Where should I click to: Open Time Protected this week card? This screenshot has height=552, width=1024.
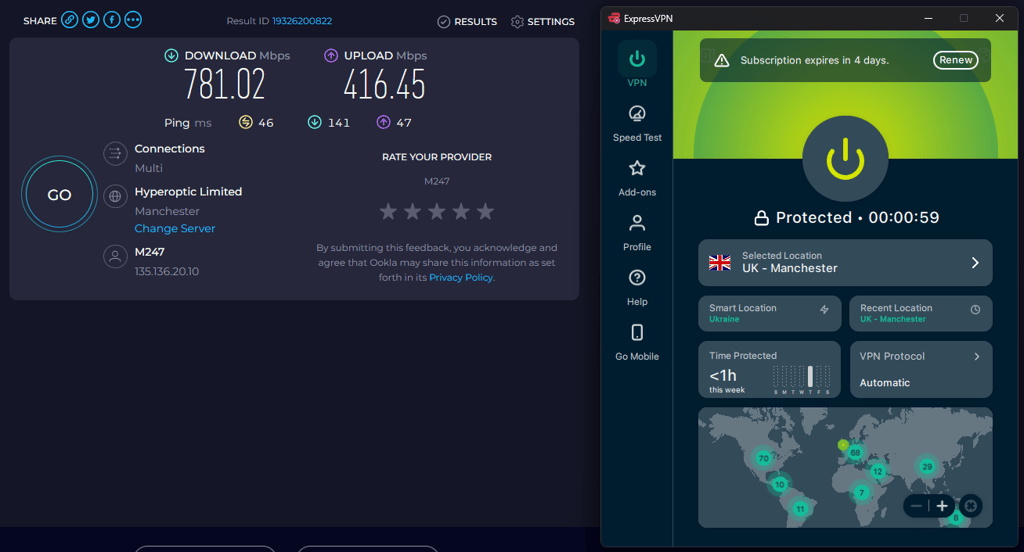pos(769,370)
